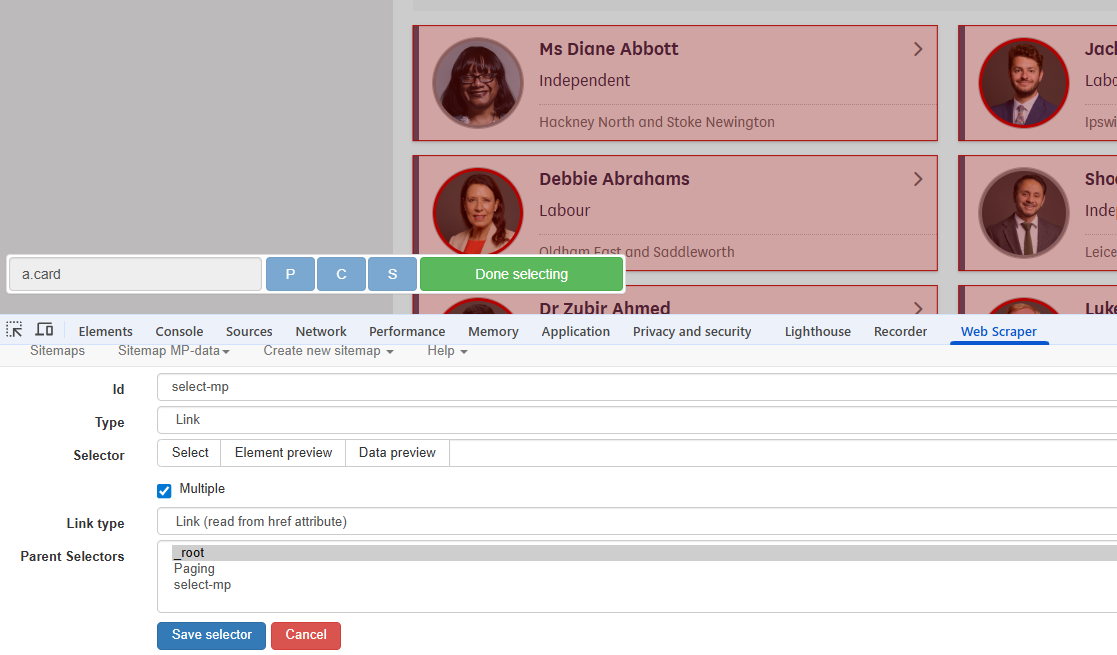Click the S button in the selection toolbar
Screen dimensions: 1117x655
[392, 273]
